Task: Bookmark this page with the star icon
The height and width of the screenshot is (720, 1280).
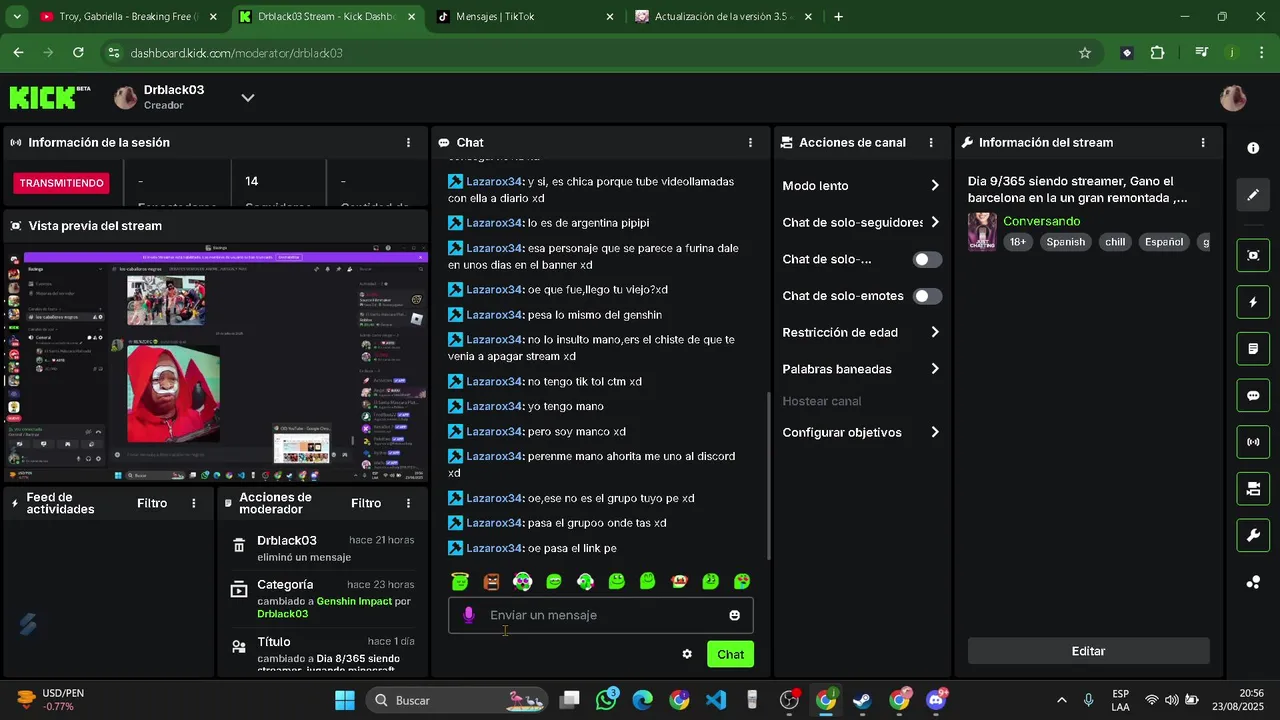Action: pyautogui.click(x=1085, y=53)
